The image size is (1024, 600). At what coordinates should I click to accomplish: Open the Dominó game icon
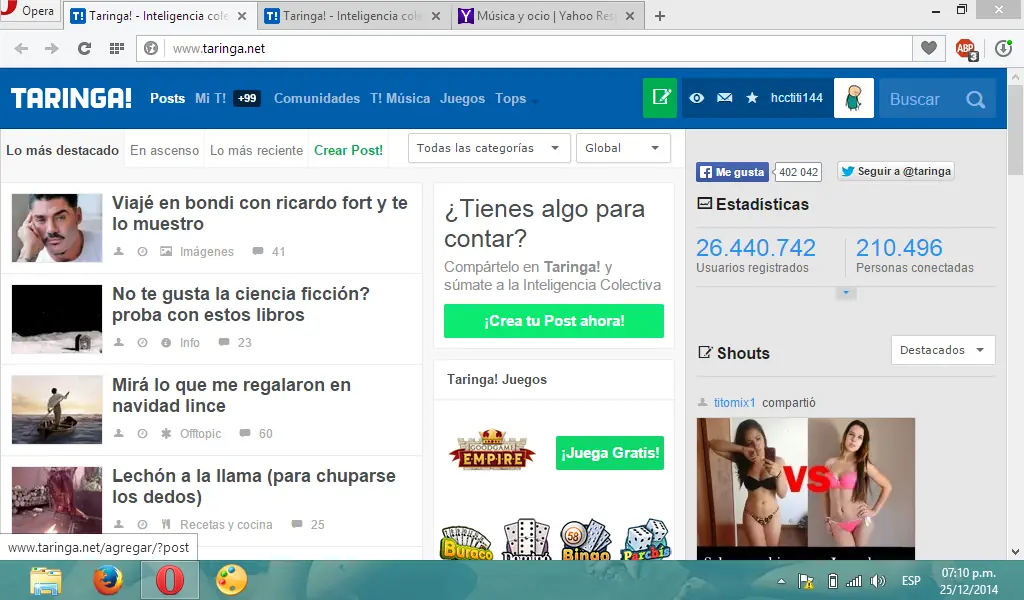526,541
